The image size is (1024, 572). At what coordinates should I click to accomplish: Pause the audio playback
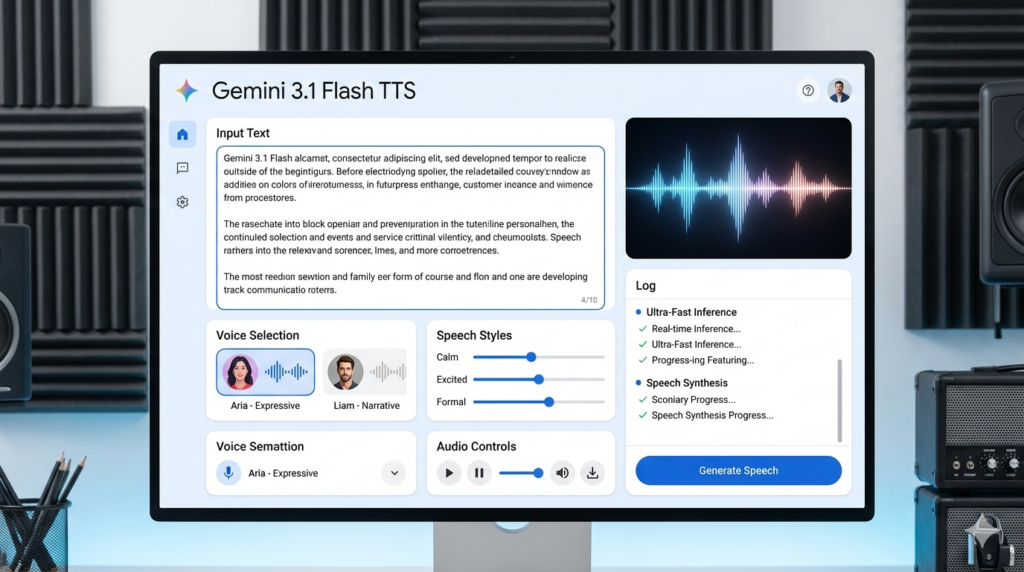click(479, 473)
